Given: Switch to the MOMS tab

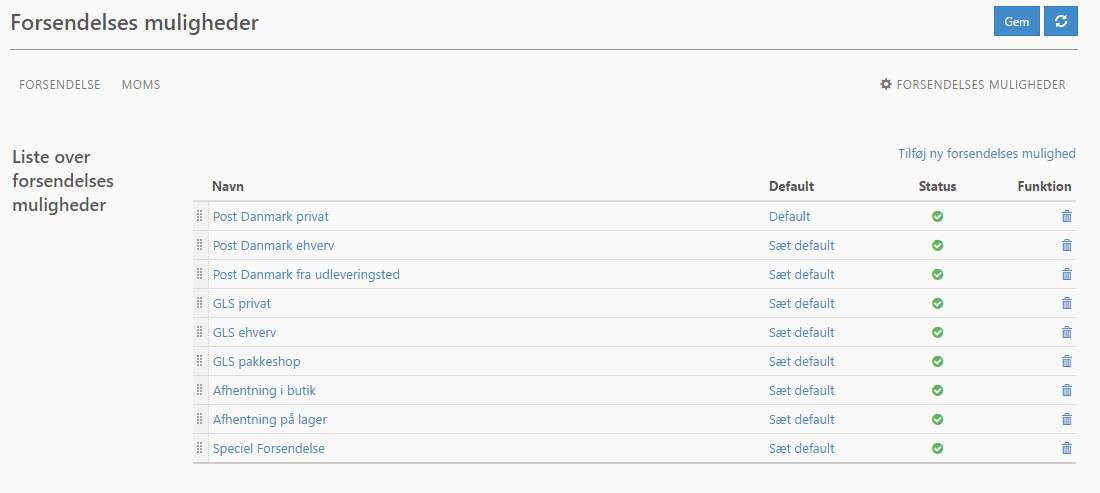Looking at the screenshot, I should [141, 85].
